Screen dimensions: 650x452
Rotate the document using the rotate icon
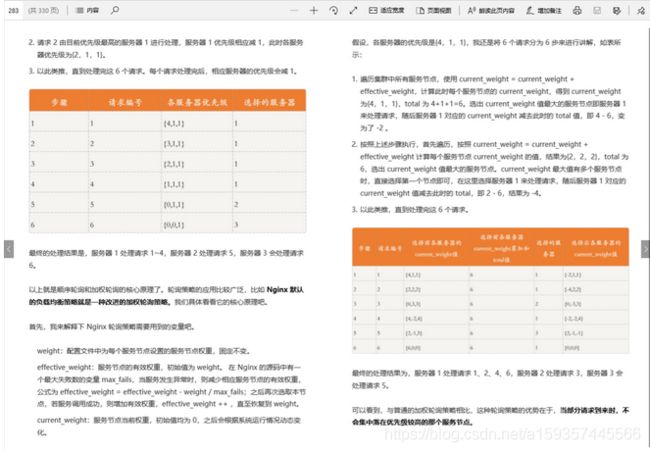pyautogui.click(x=334, y=10)
